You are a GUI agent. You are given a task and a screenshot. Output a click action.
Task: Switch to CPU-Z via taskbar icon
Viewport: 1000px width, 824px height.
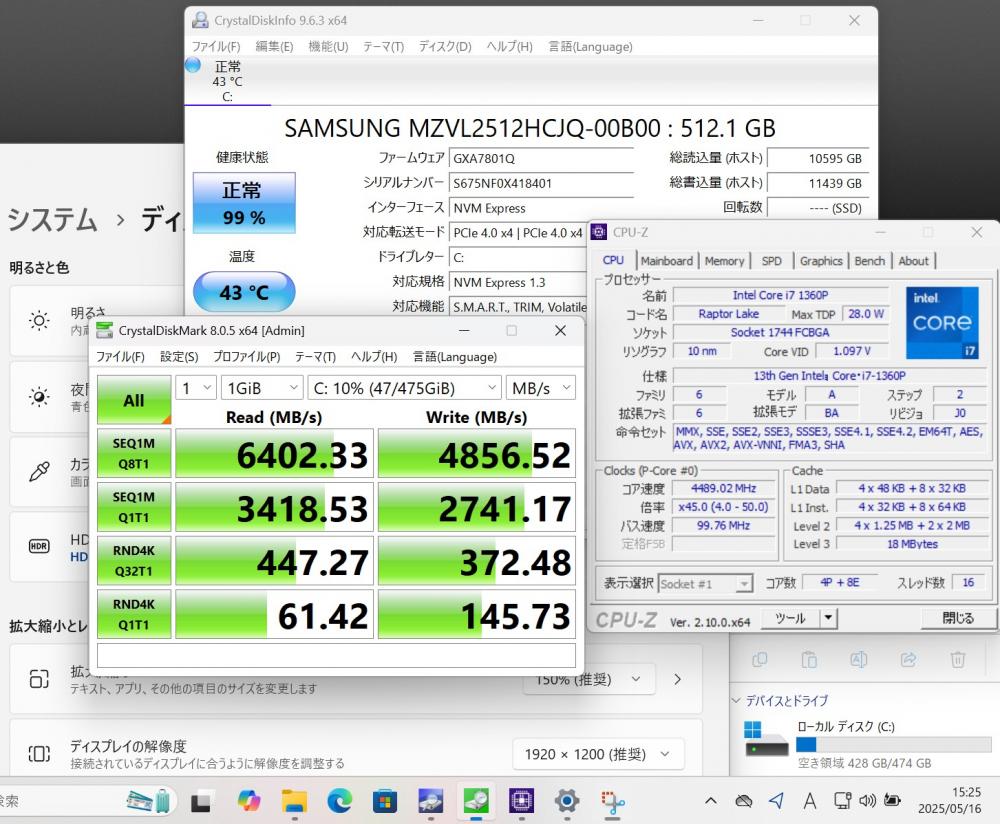[x=521, y=801]
